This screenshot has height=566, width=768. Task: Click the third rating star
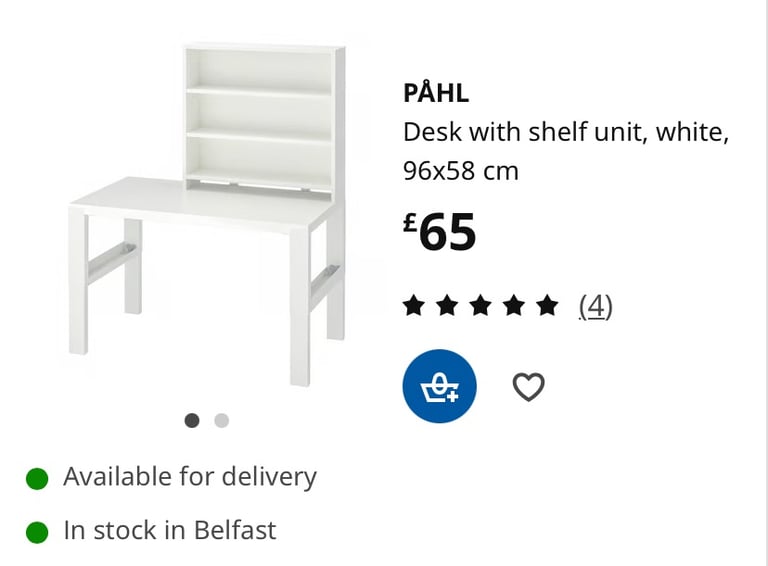(x=480, y=306)
